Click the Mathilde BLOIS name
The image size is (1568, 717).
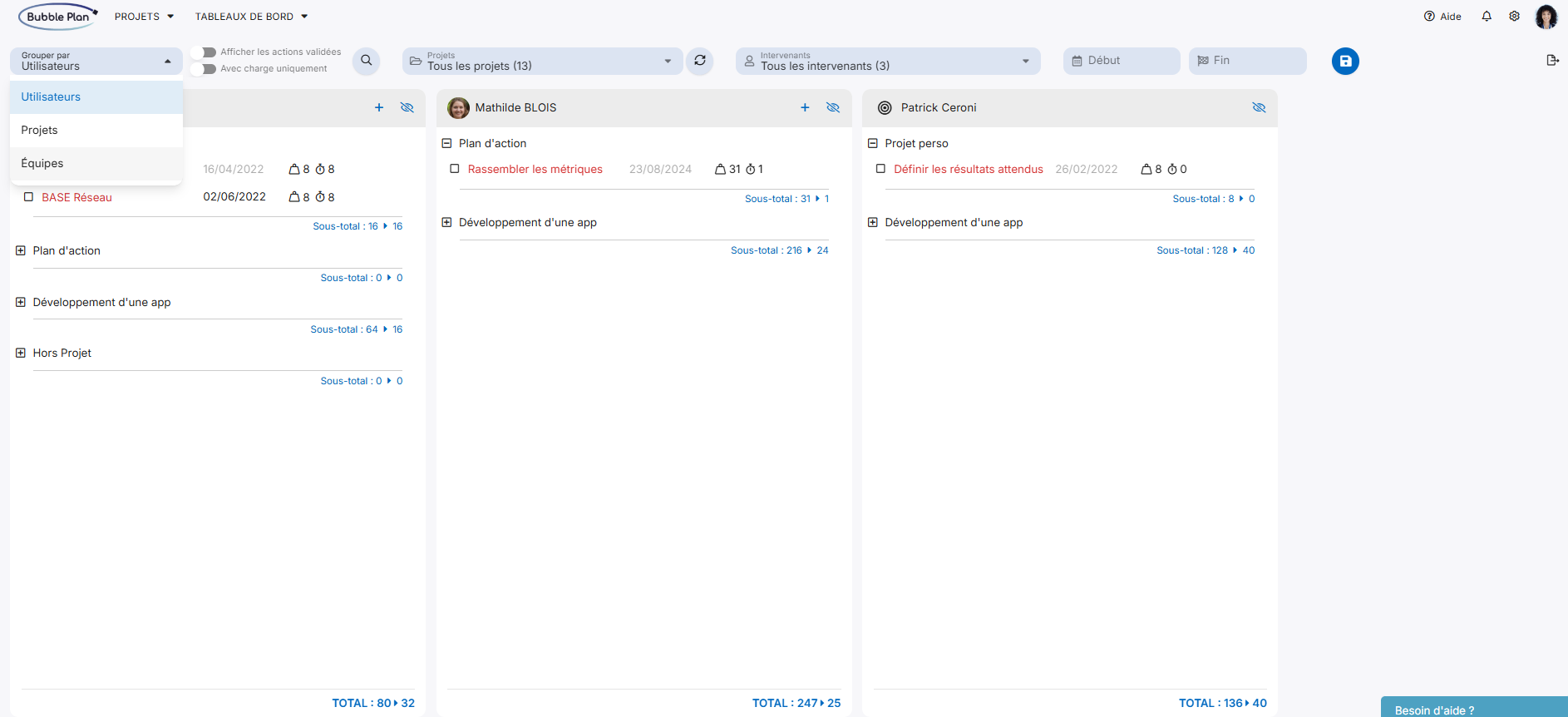(515, 108)
